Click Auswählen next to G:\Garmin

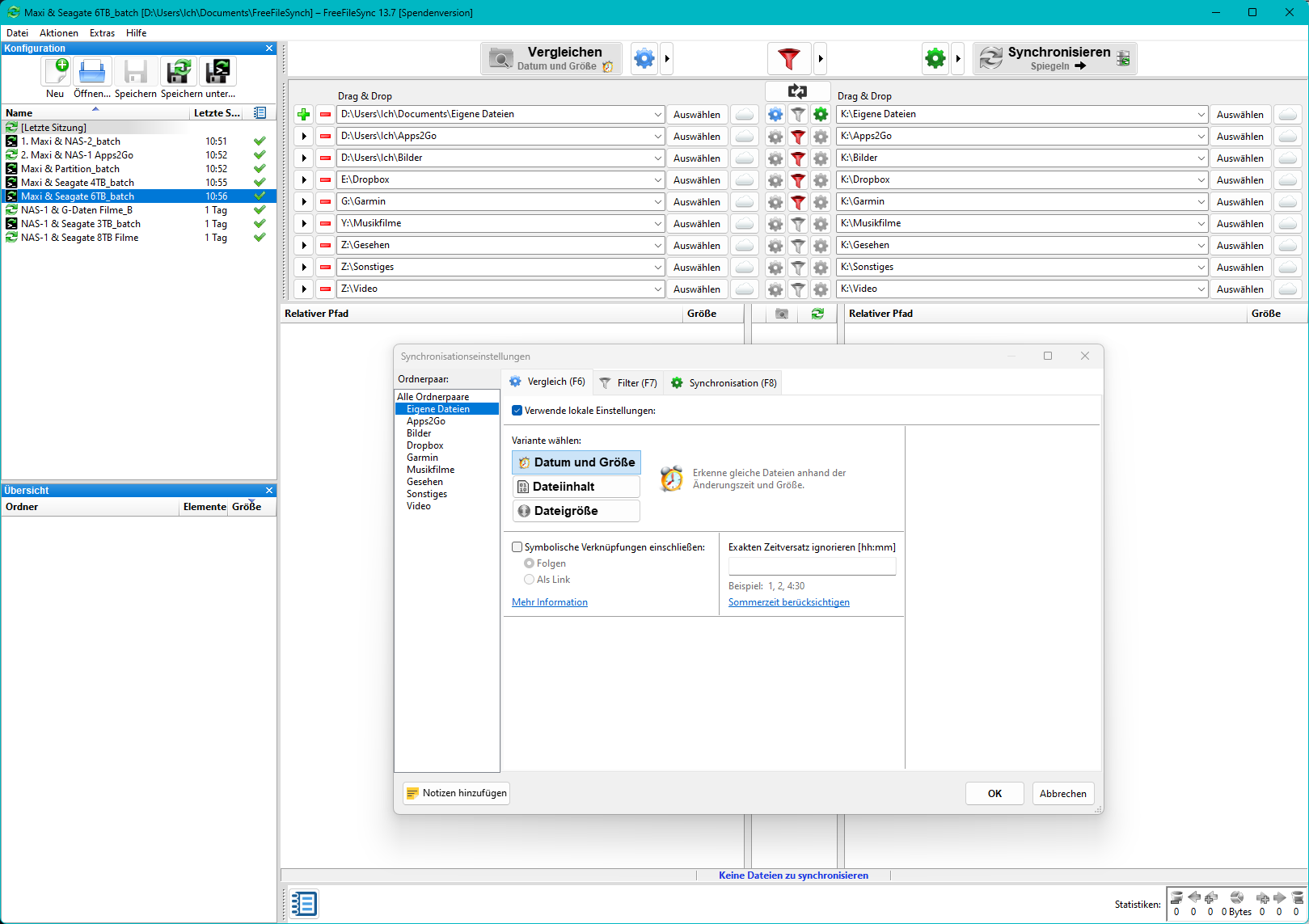[x=696, y=201]
